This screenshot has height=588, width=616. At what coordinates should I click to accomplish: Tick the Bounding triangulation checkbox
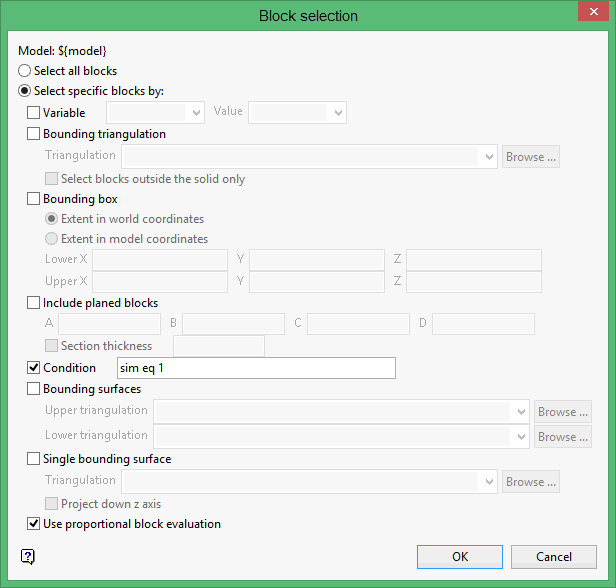pos(34,133)
